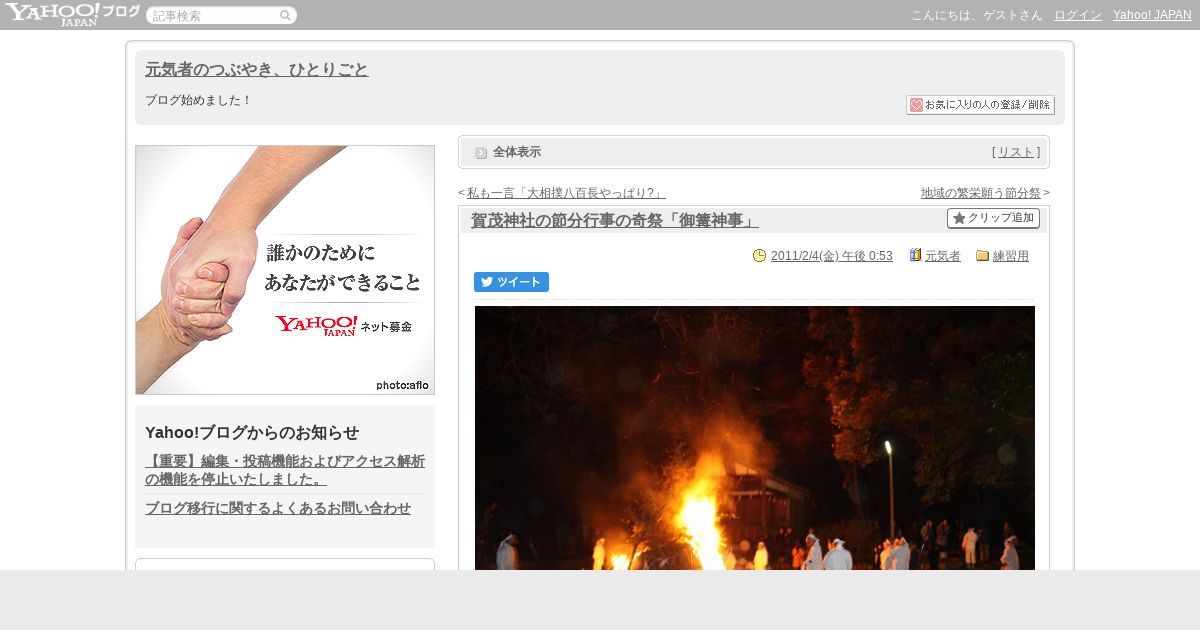Open the bonfire festival photo
This screenshot has height=630, width=1200.
pos(755,438)
